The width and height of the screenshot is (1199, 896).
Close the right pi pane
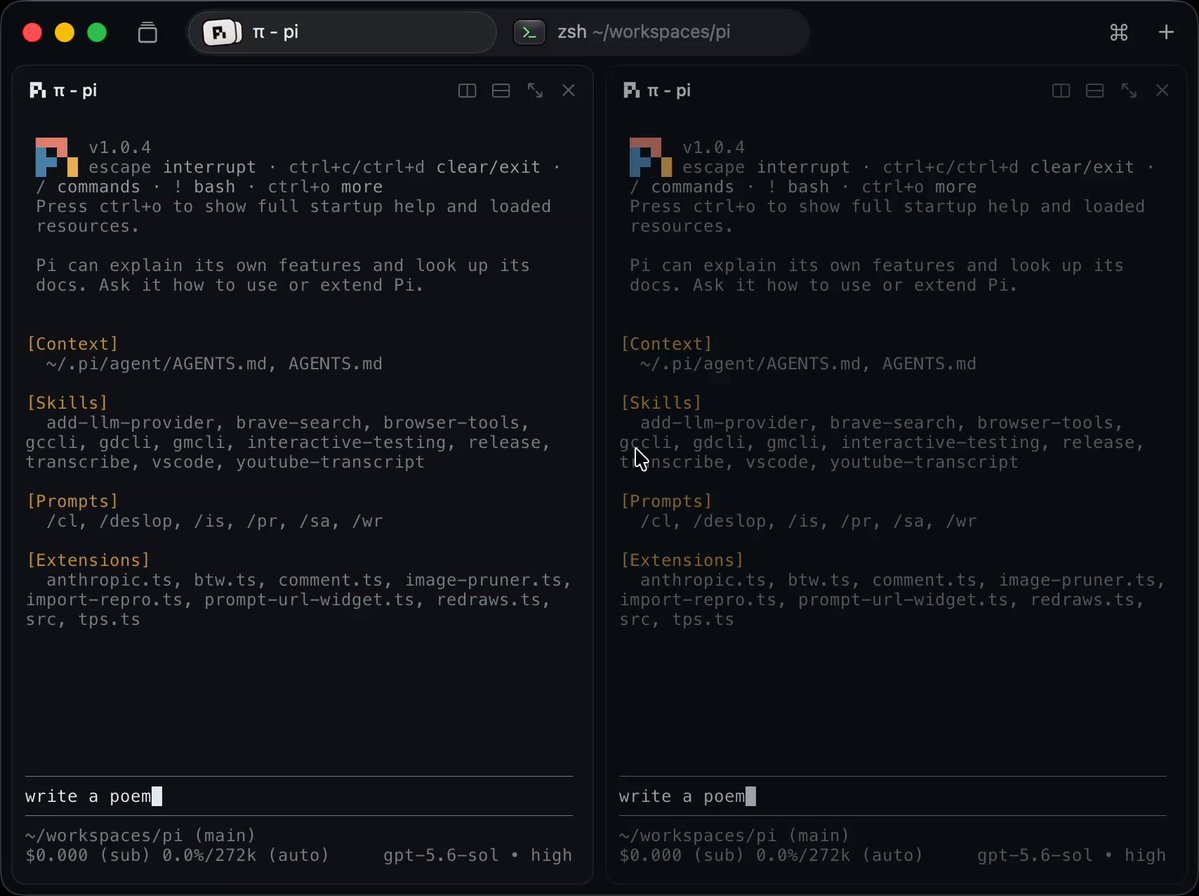point(1162,90)
